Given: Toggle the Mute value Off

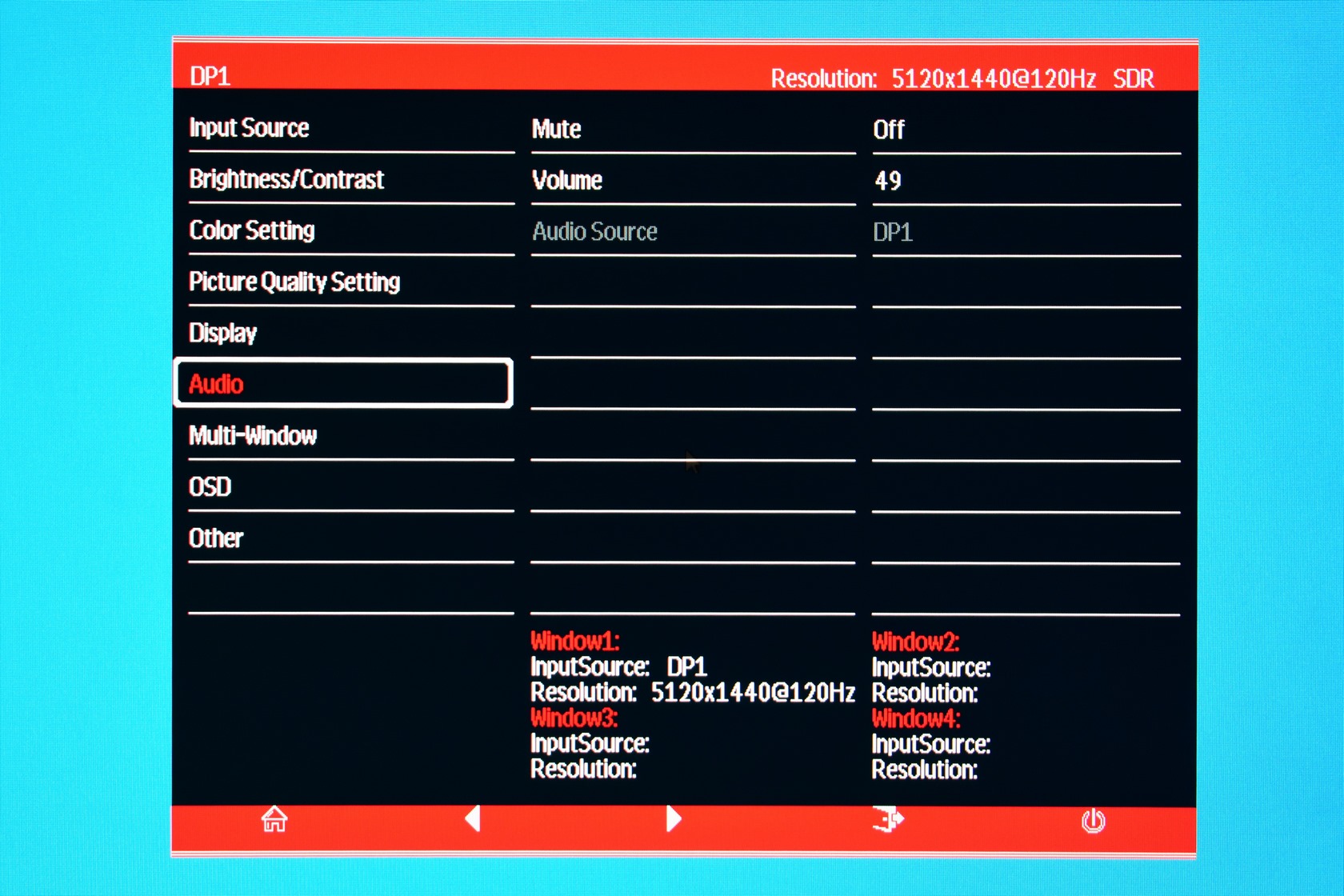Looking at the screenshot, I should tap(889, 130).
